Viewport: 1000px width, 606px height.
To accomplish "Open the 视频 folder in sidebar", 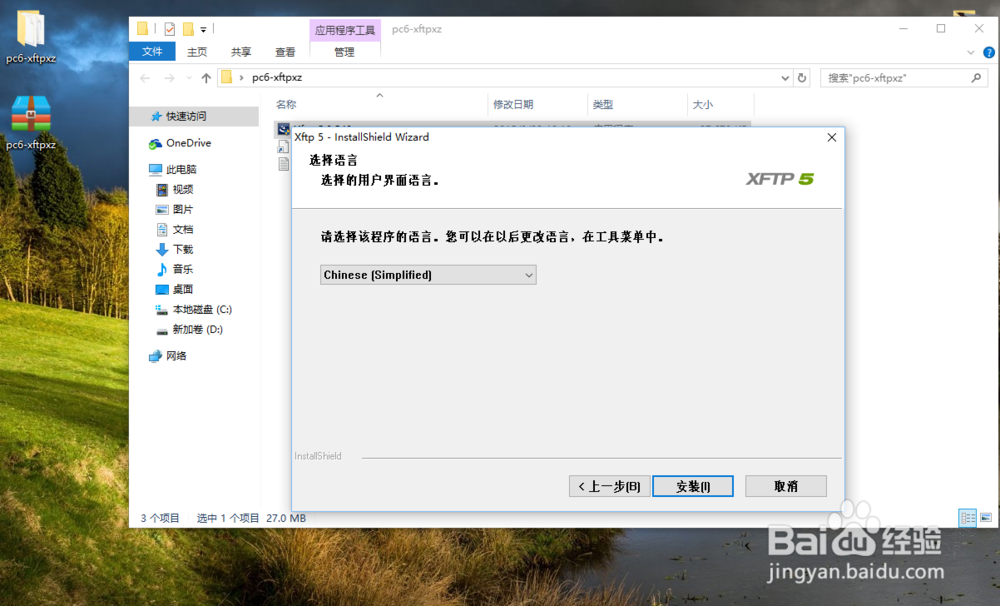I will coord(182,189).
